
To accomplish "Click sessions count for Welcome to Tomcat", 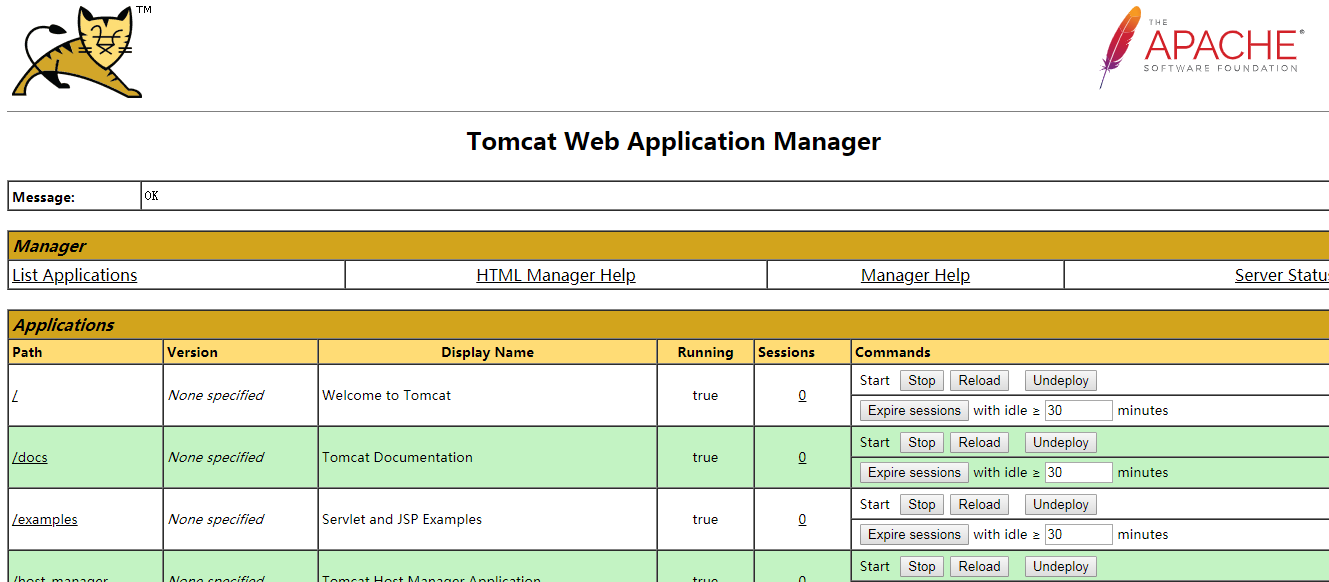I will [x=802, y=395].
